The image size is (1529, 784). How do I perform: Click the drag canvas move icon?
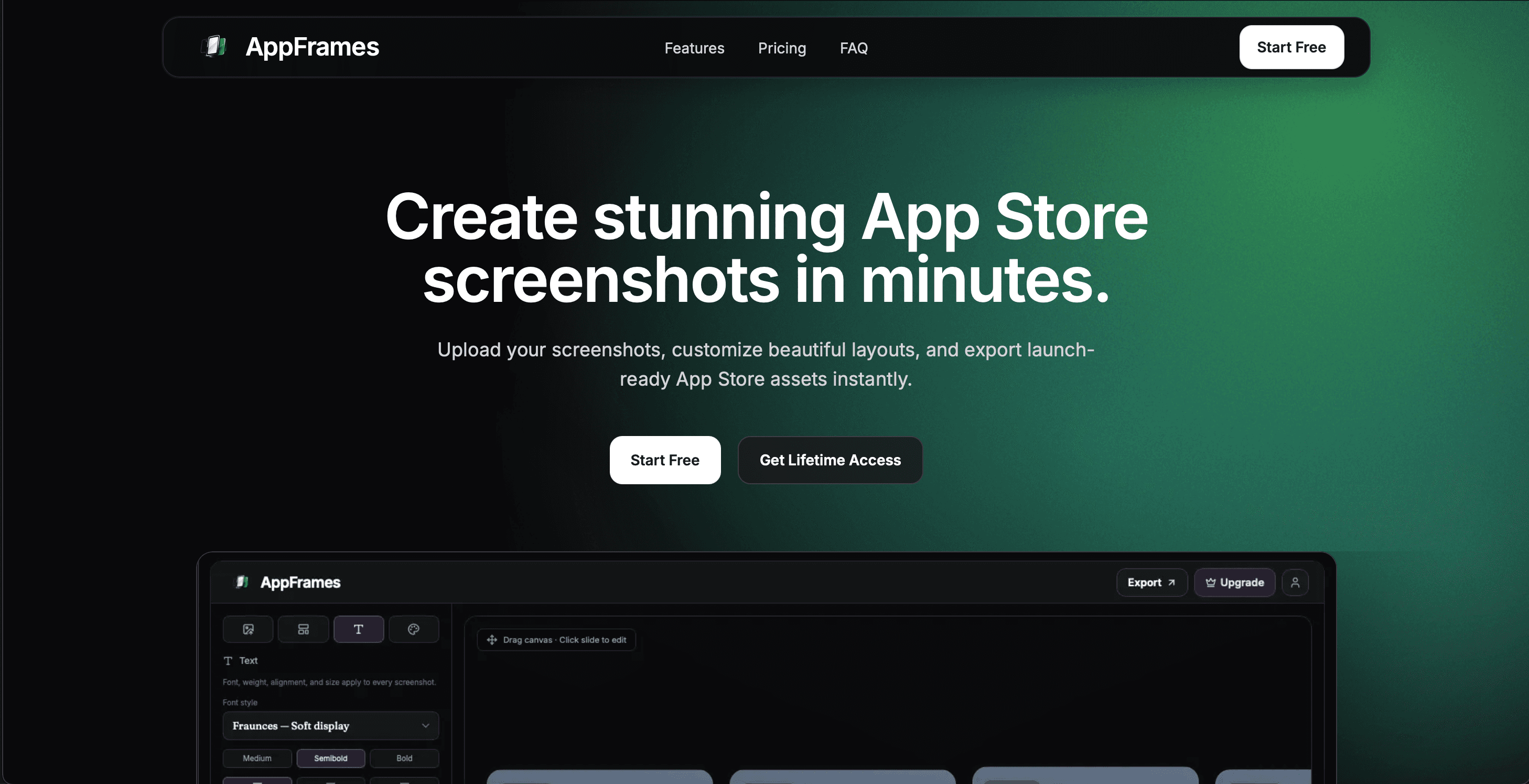tap(492, 640)
